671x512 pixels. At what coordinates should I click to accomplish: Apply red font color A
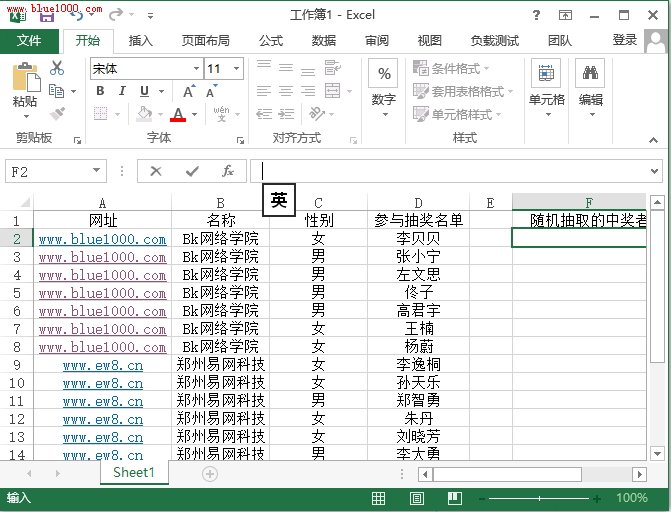pyautogui.click(x=178, y=114)
